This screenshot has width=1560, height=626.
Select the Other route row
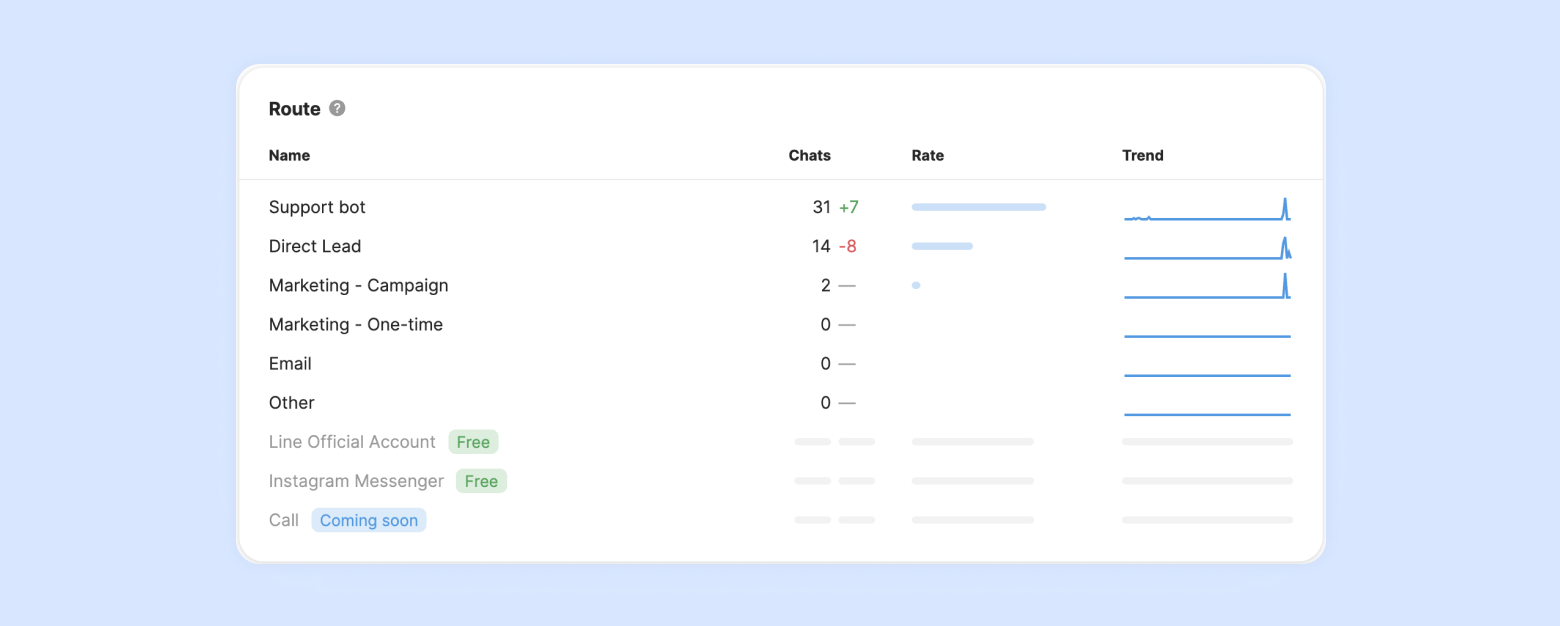[x=292, y=402]
